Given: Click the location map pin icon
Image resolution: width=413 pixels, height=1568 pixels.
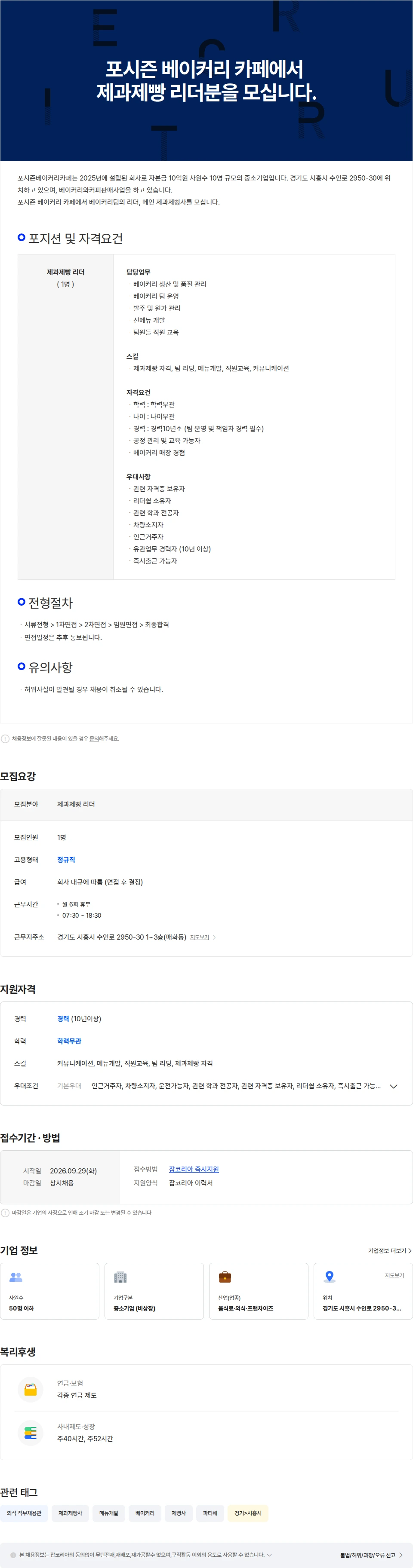Looking at the screenshot, I should click(330, 1277).
